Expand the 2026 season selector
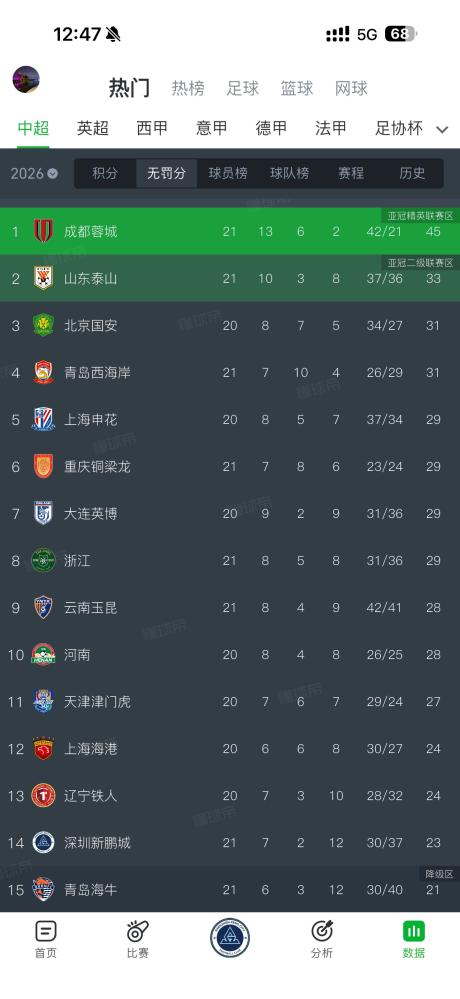 [x=34, y=173]
